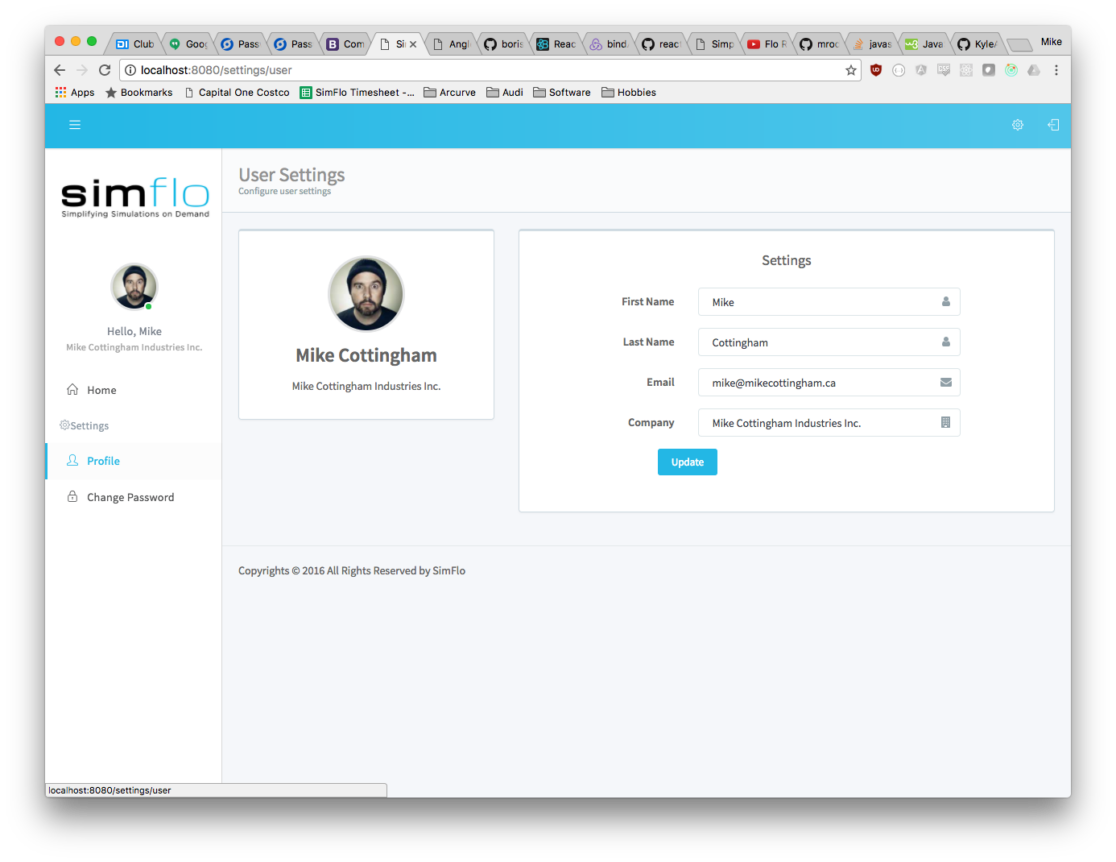Click the building icon in Company field
This screenshot has height=862, width=1116.
[x=945, y=423]
